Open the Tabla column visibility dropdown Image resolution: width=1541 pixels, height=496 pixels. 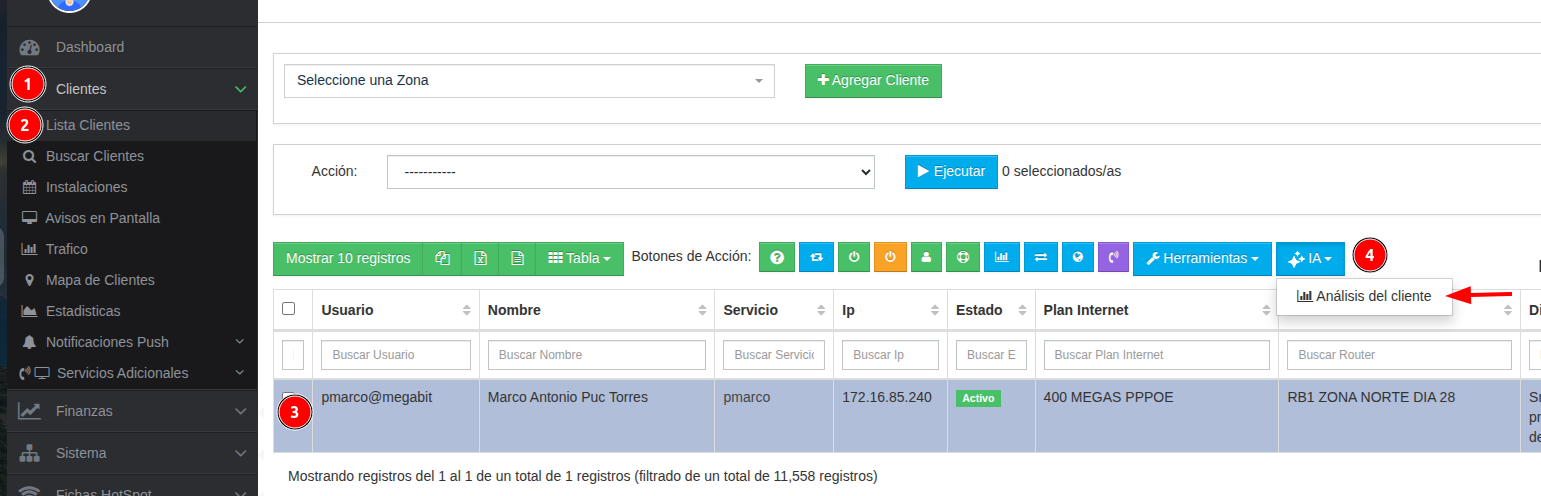click(579, 259)
